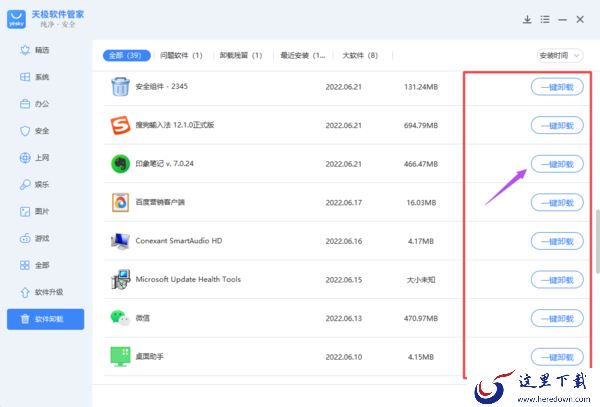Click the 搜狗输入法 app icon

[x=120, y=125]
